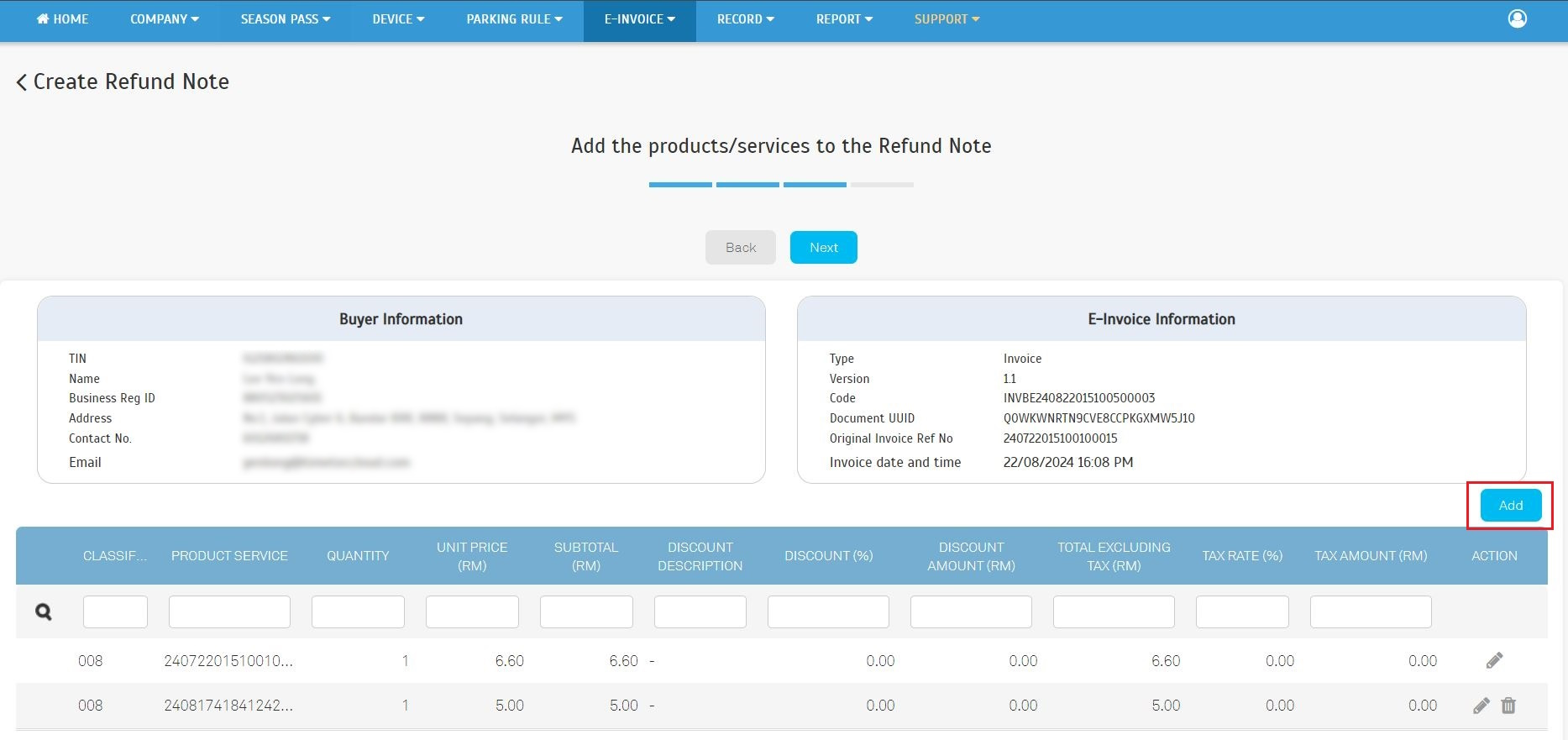The height and width of the screenshot is (740, 1568).
Task: Edit the first row with 6.60 subtotal
Action: pyautogui.click(x=1494, y=661)
